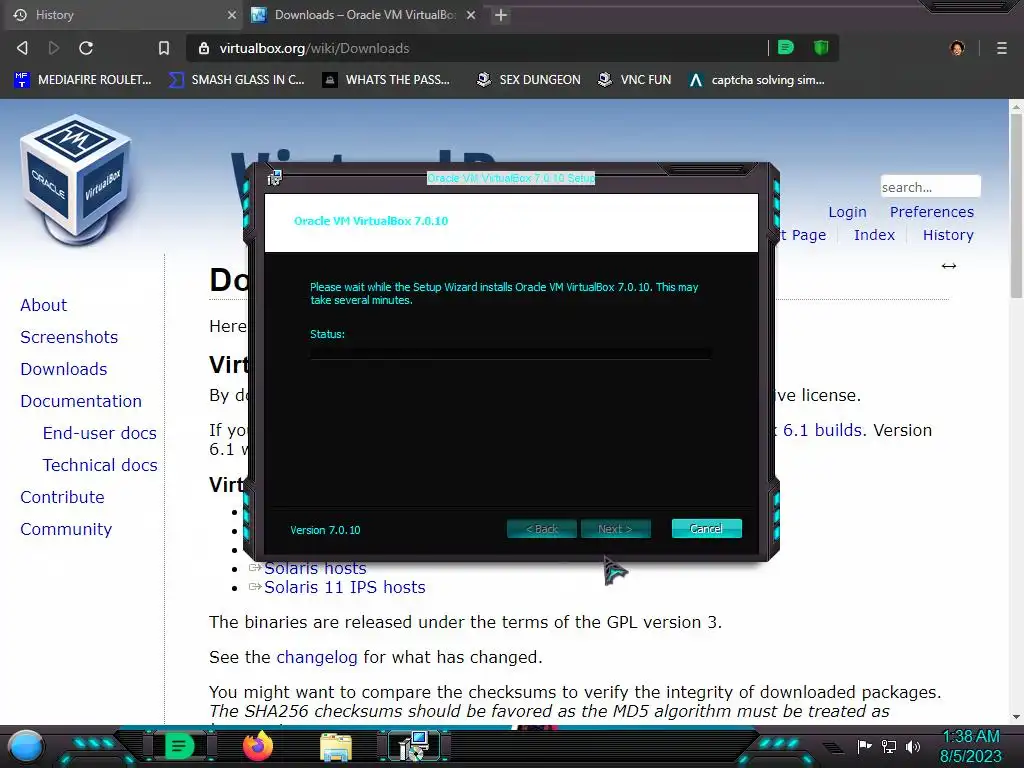The image size is (1024, 768).
Task: Click the site search box
Action: (930, 187)
